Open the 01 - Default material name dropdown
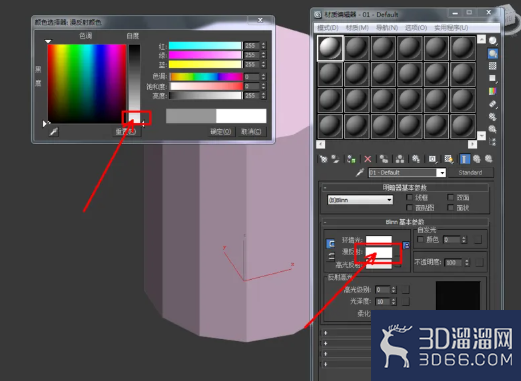 [442, 173]
